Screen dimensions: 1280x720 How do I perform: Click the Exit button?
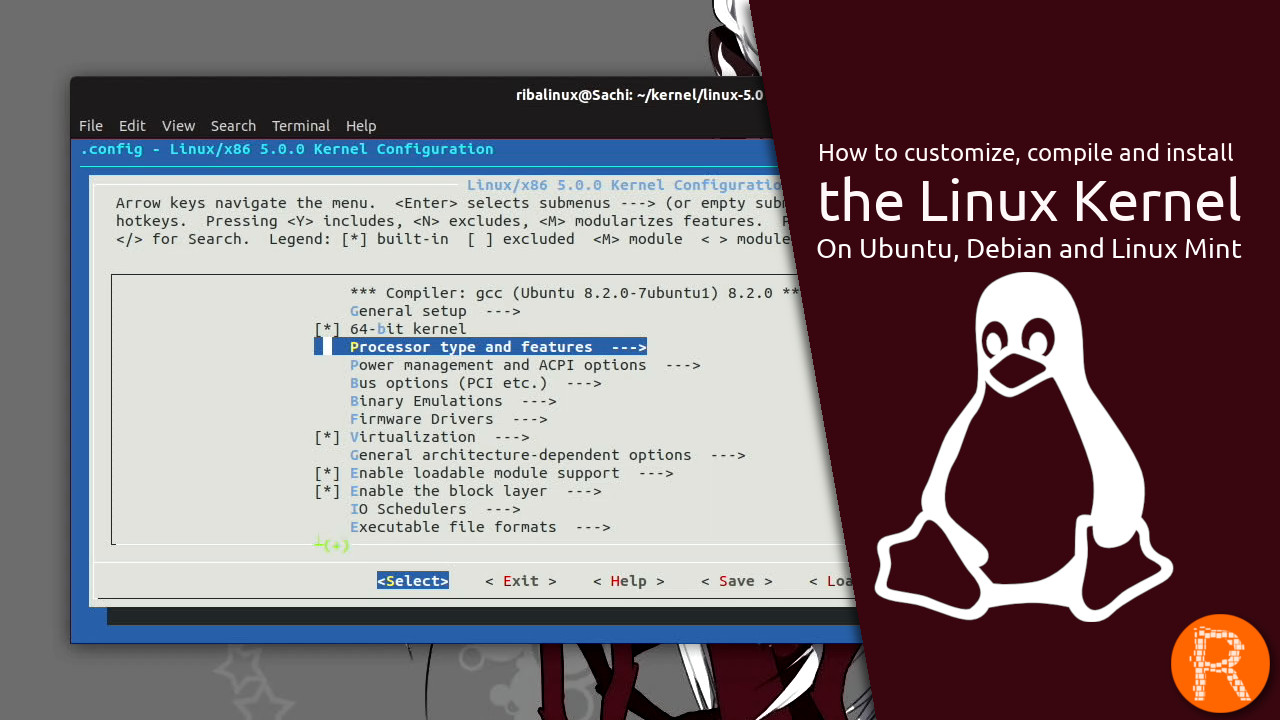[x=521, y=581]
